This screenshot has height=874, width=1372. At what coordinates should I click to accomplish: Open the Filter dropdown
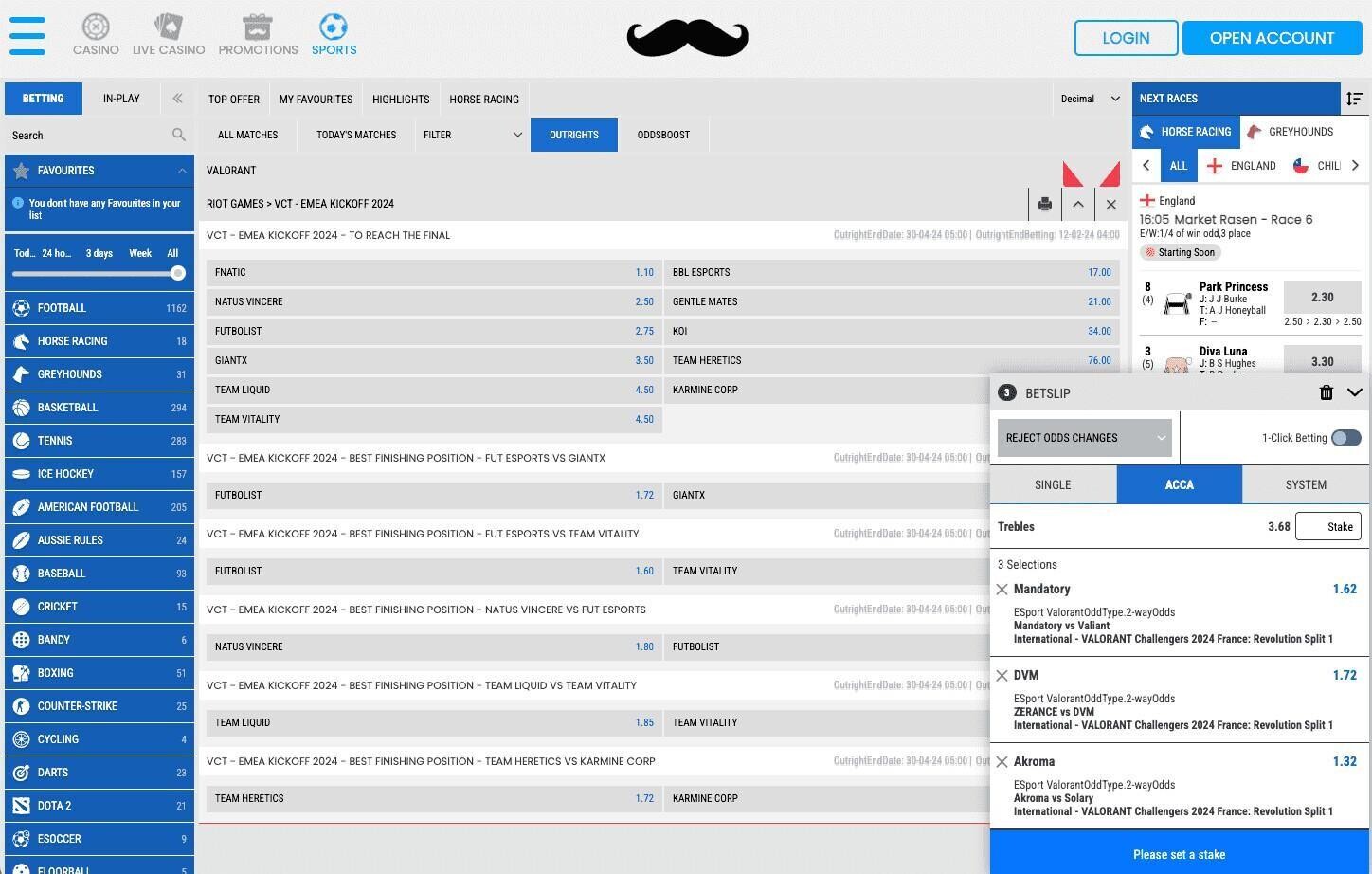pos(472,135)
